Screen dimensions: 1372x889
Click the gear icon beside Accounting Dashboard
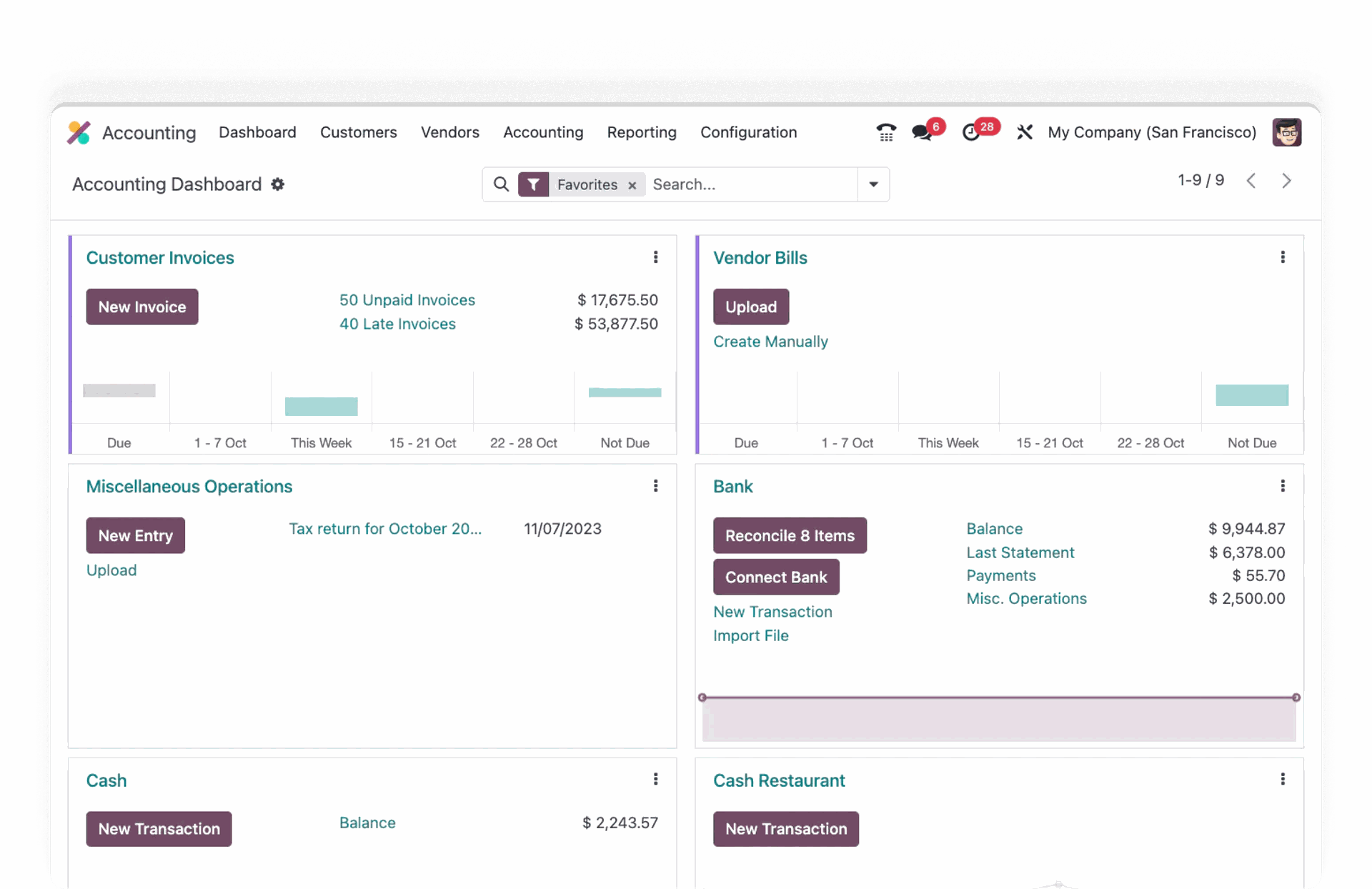click(277, 184)
